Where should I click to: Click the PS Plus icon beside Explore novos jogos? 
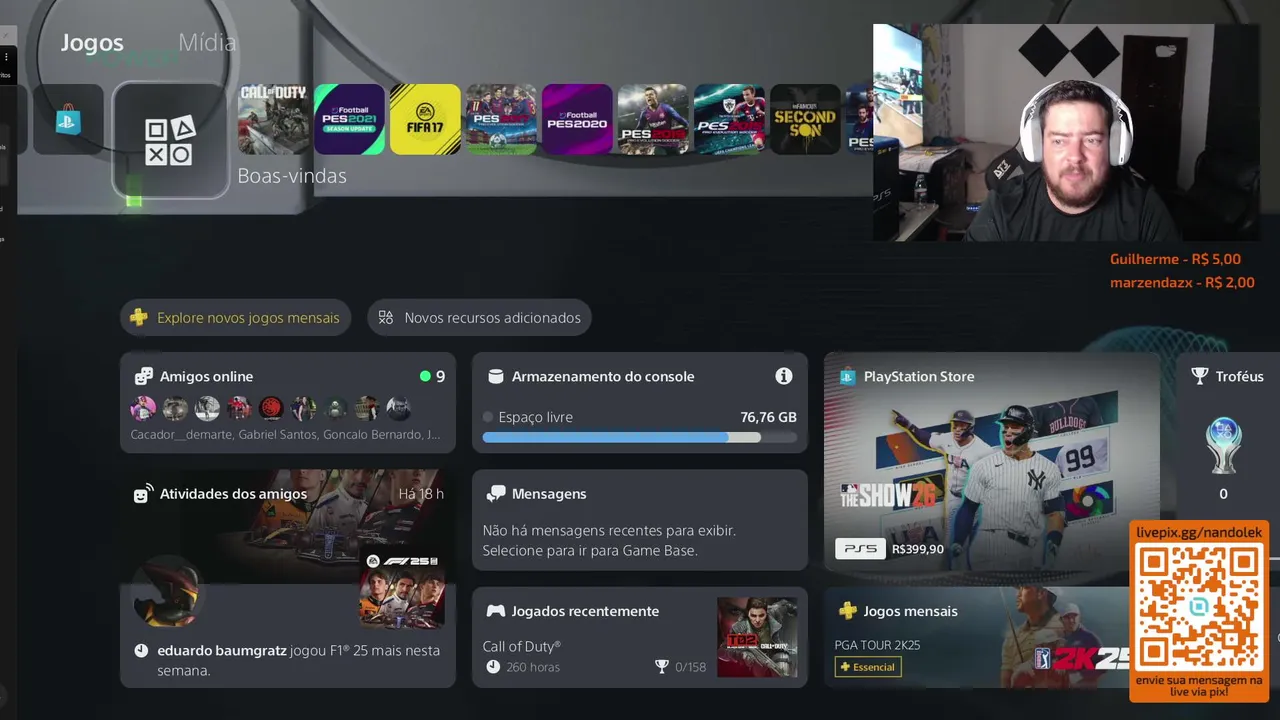pos(137,318)
